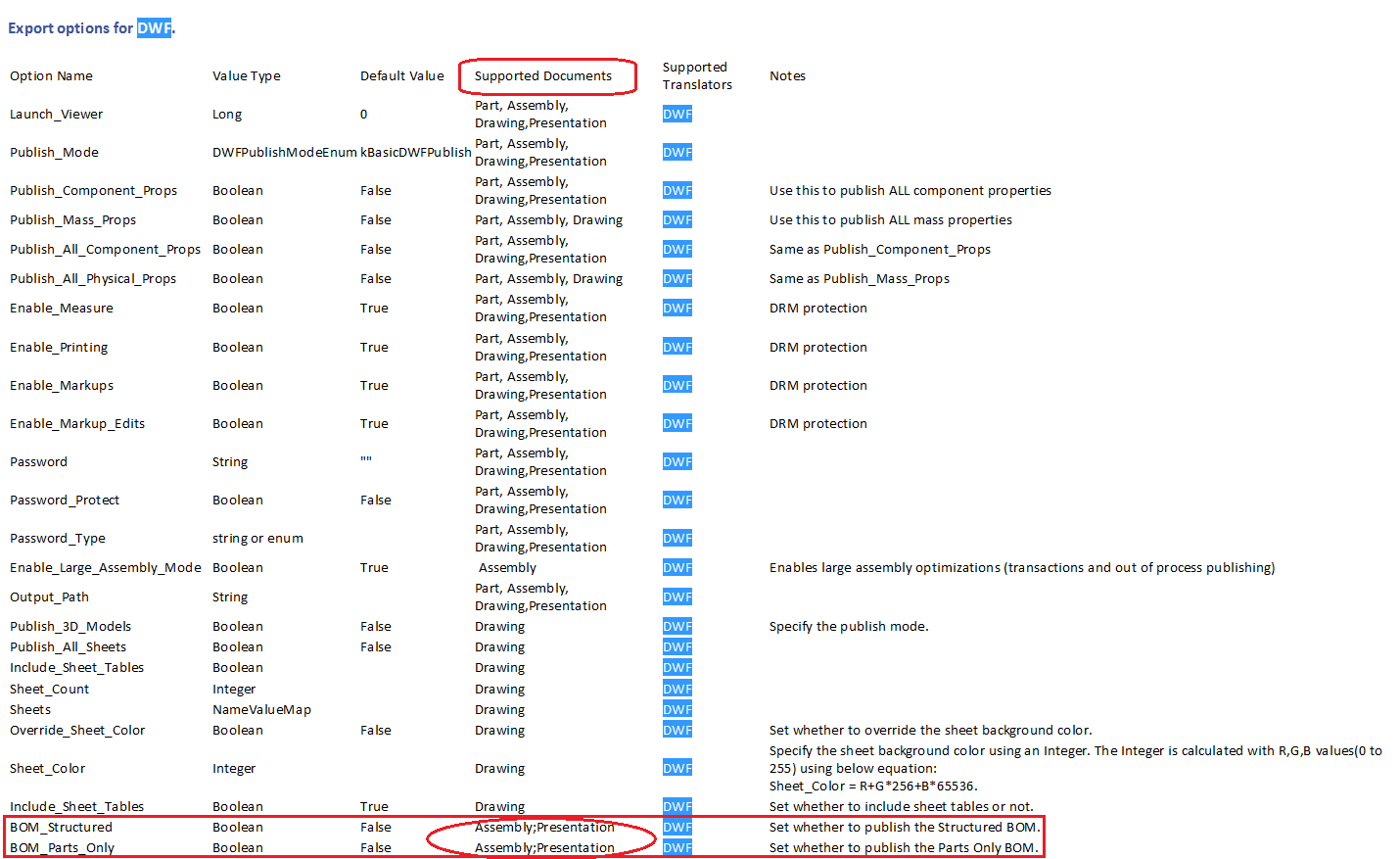Click the 'Enable_Markup_Edits' option name

coord(77,424)
